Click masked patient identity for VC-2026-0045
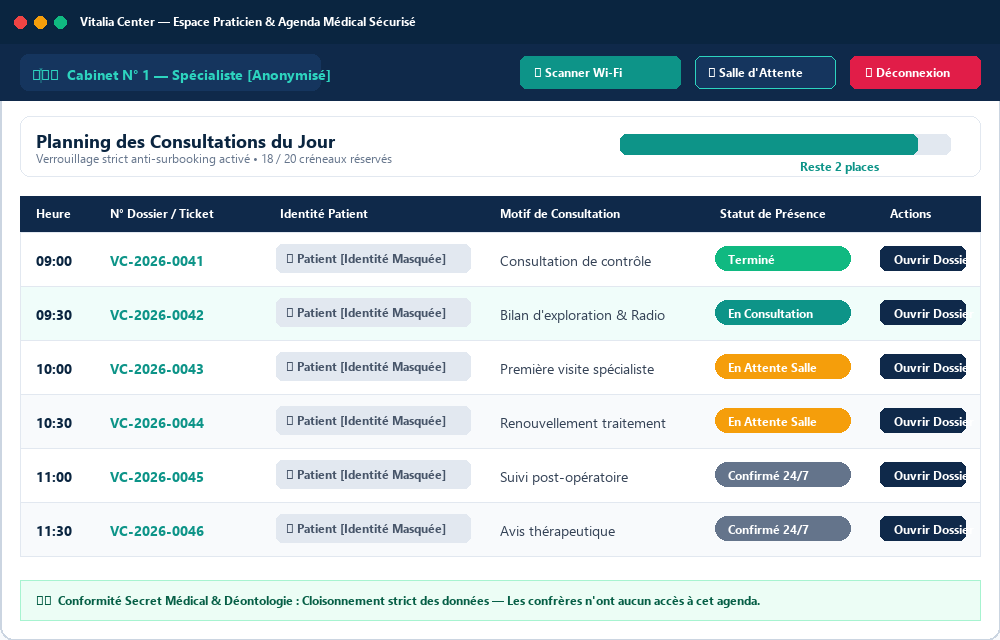This screenshot has width=1000, height=640. coord(373,475)
